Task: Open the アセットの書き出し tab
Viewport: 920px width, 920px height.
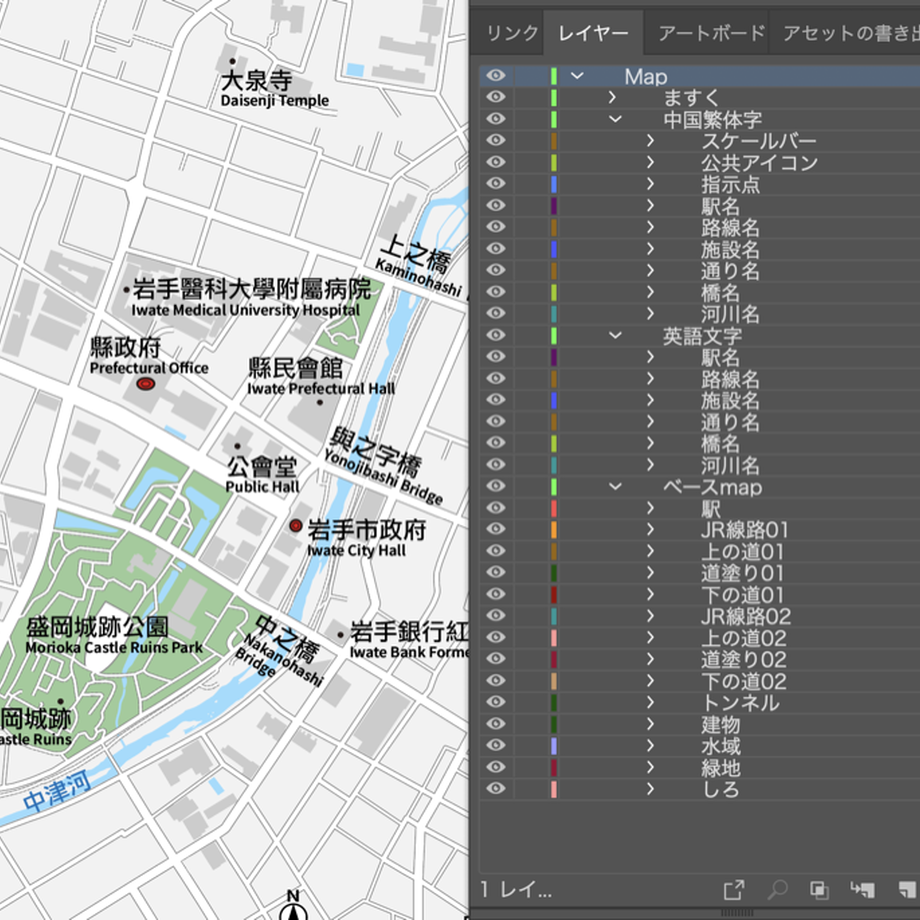Action: 851,33
